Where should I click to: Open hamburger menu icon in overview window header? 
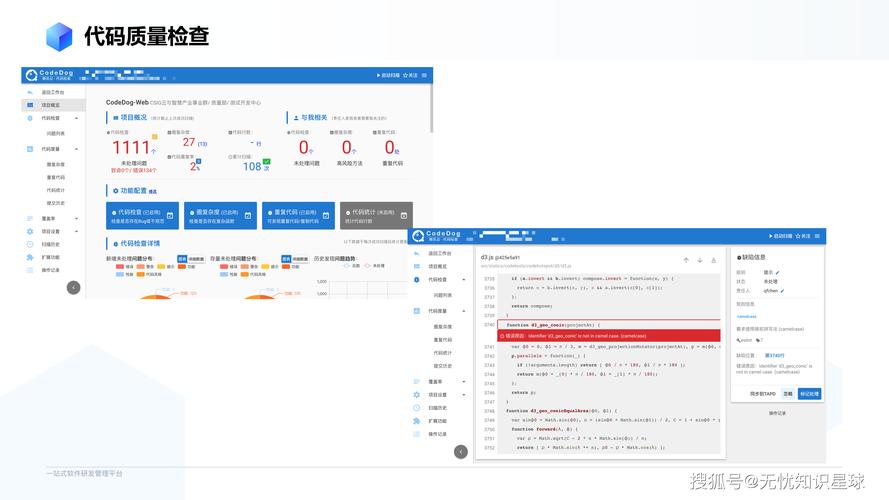pyautogui.click(x=424, y=75)
